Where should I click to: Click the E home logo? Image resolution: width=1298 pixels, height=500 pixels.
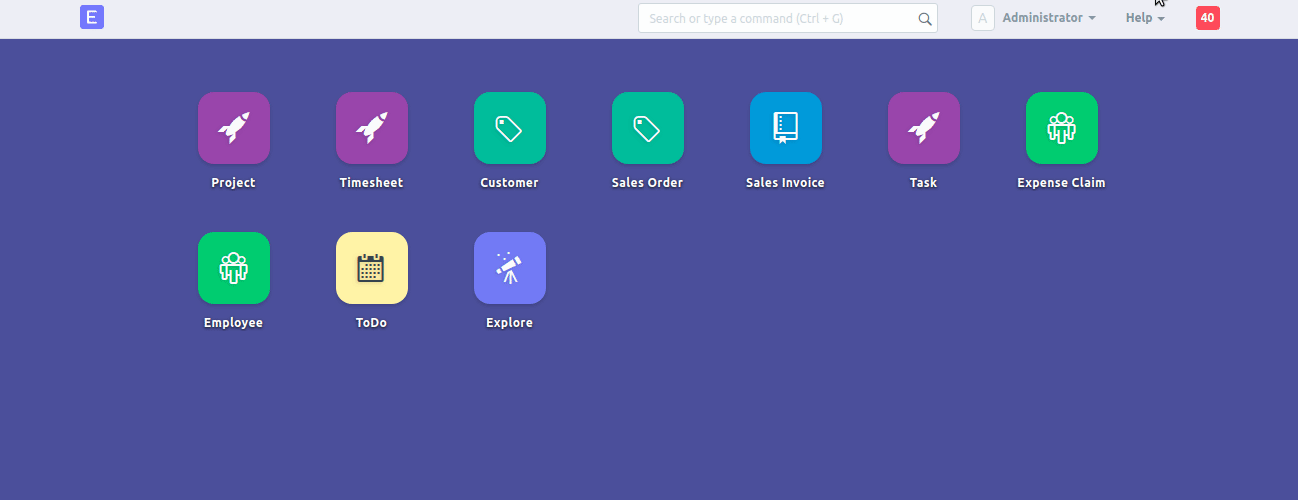(x=92, y=17)
